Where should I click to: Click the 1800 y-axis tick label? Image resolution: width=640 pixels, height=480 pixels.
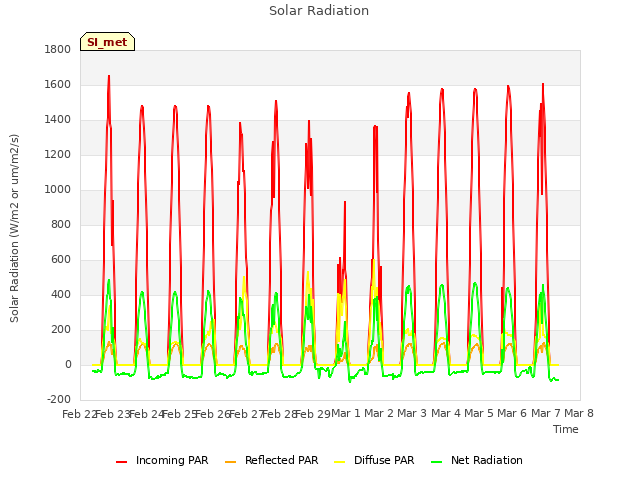tap(58, 50)
